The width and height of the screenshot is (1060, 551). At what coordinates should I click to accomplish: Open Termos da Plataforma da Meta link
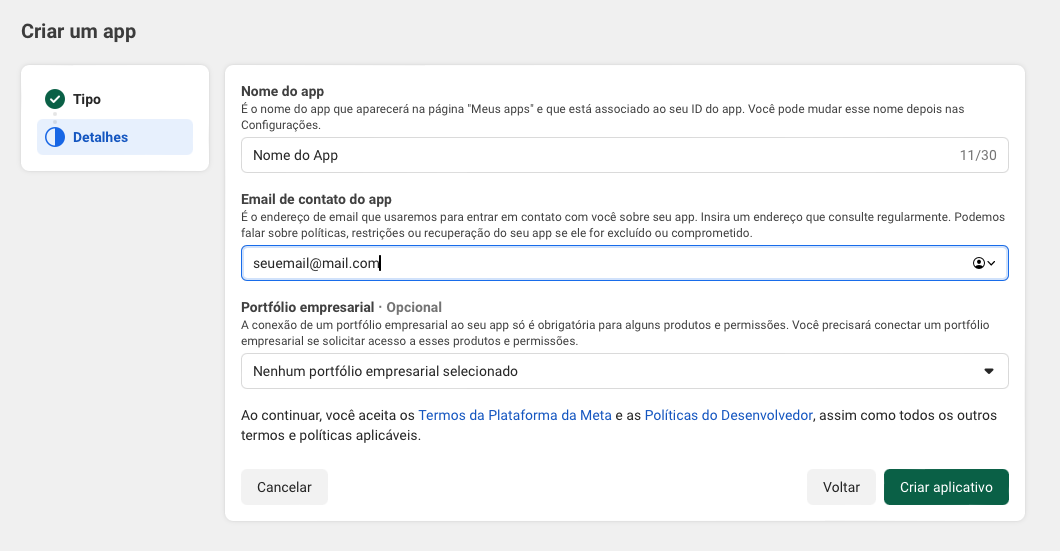tap(514, 415)
